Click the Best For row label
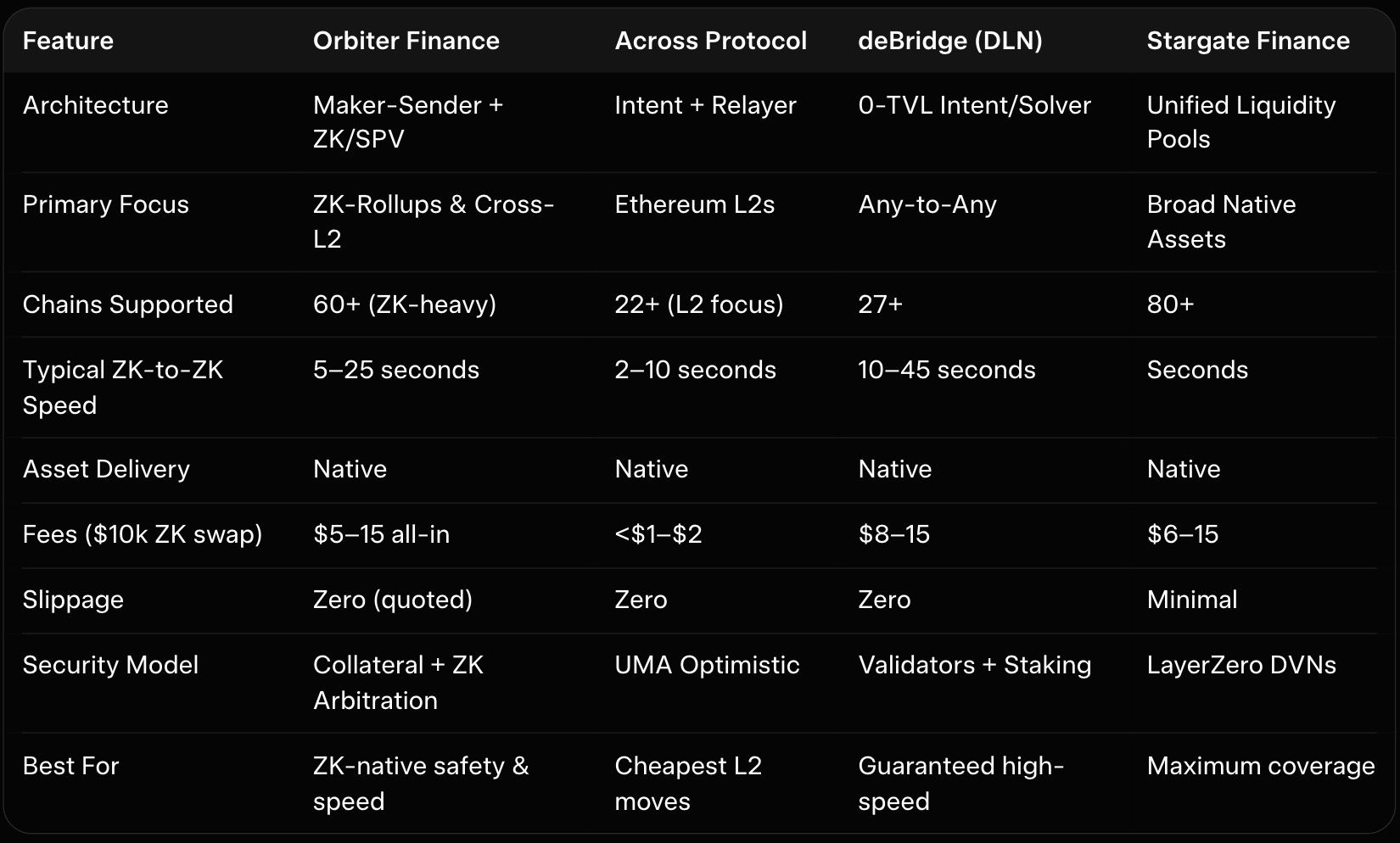Viewport: 1400px width, 843px height. (70, 766)
